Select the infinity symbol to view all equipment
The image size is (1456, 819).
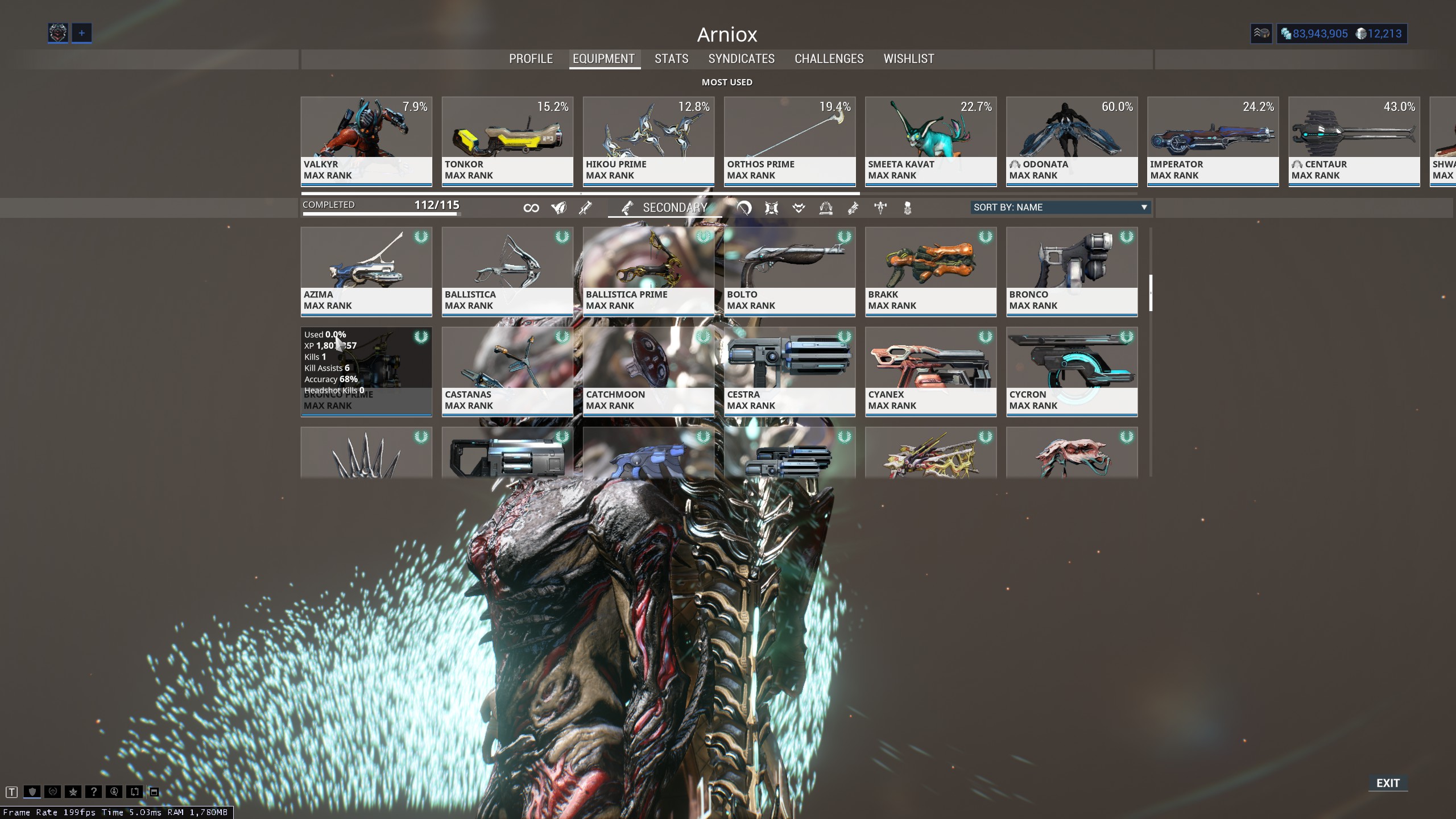click(x=531, y=208)
